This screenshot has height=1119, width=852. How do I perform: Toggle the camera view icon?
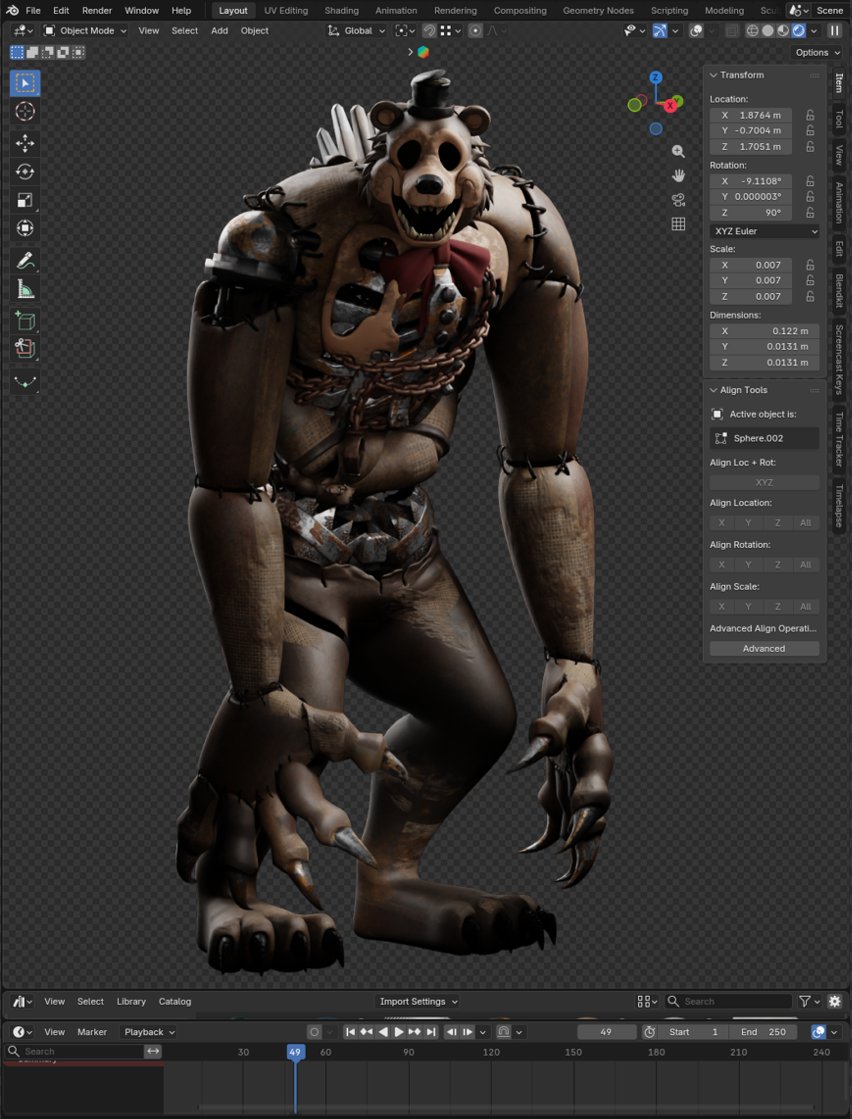(x=678, y=200)
